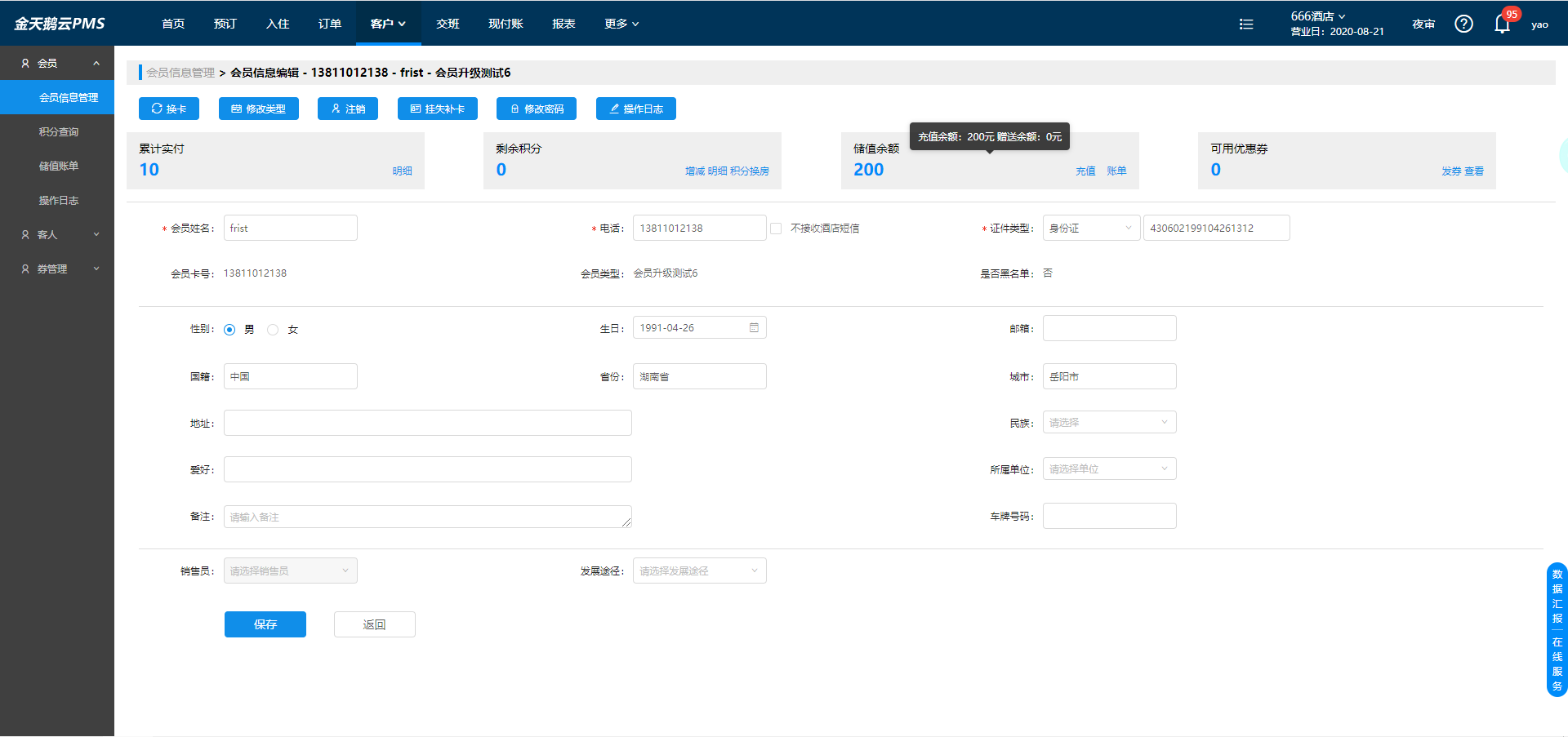Select 储值账单 in sidebar
Viewport: 1568px width, 737px height.
coord(57,166)
